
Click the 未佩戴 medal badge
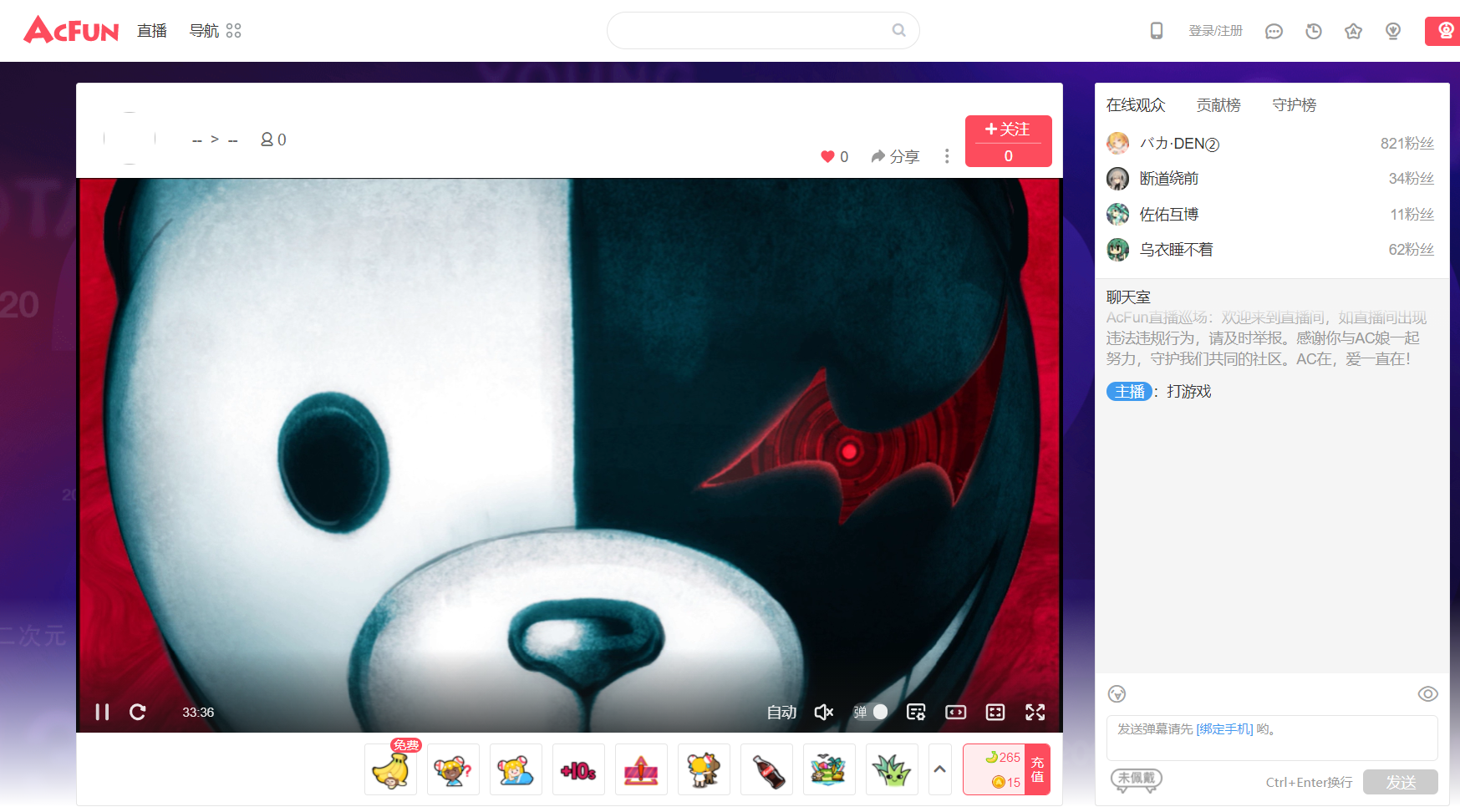(1137, 779)
